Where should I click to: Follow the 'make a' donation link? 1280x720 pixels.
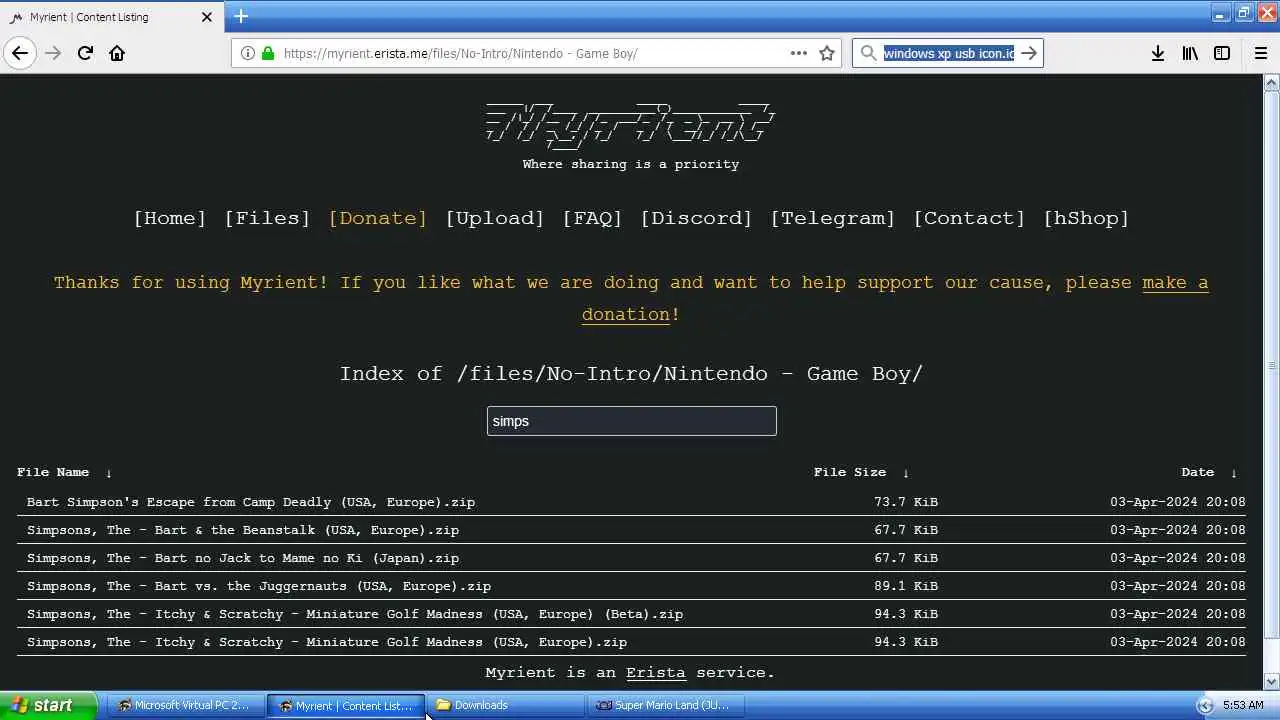[1175, 283]
